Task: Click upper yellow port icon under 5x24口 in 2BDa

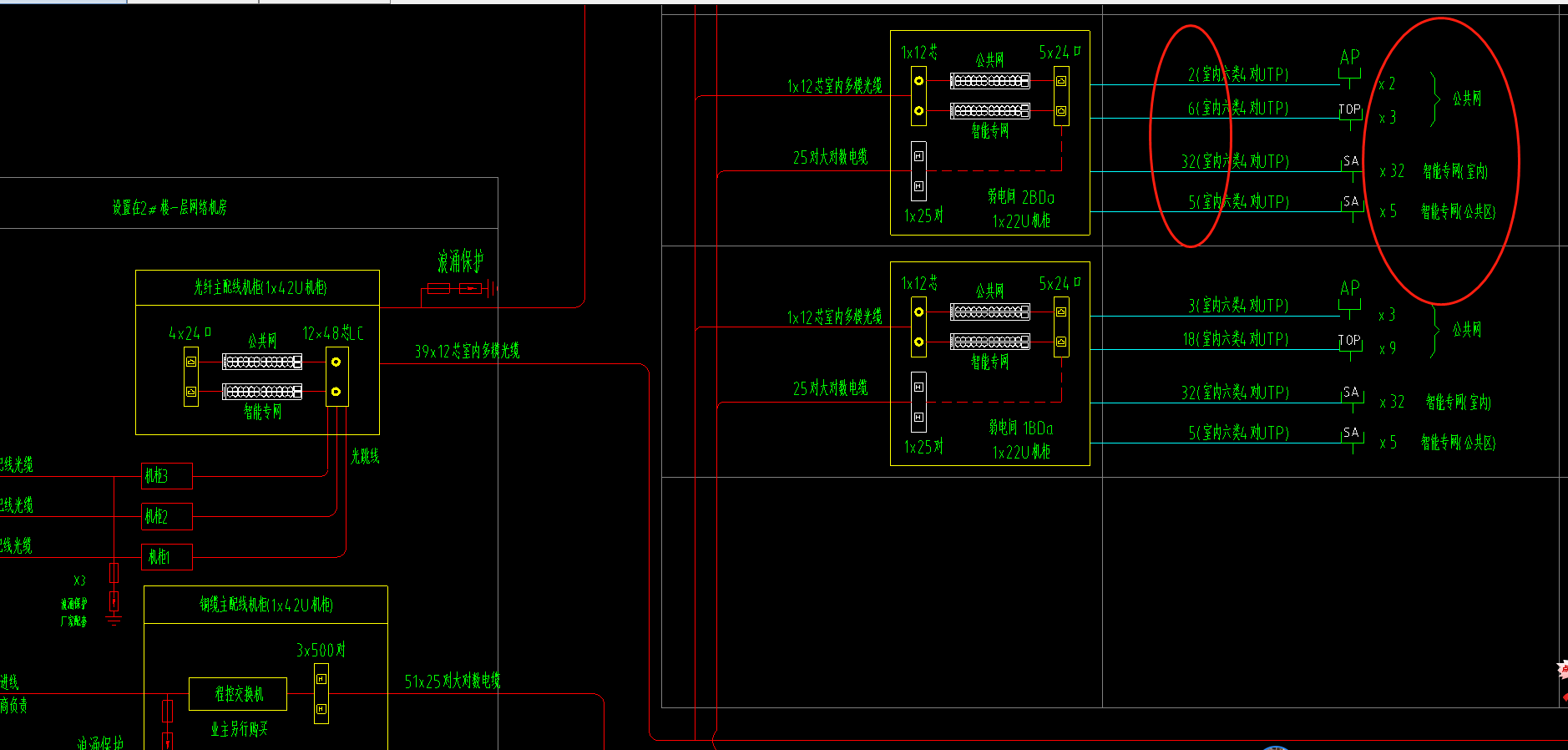Action: [1061, 81]
